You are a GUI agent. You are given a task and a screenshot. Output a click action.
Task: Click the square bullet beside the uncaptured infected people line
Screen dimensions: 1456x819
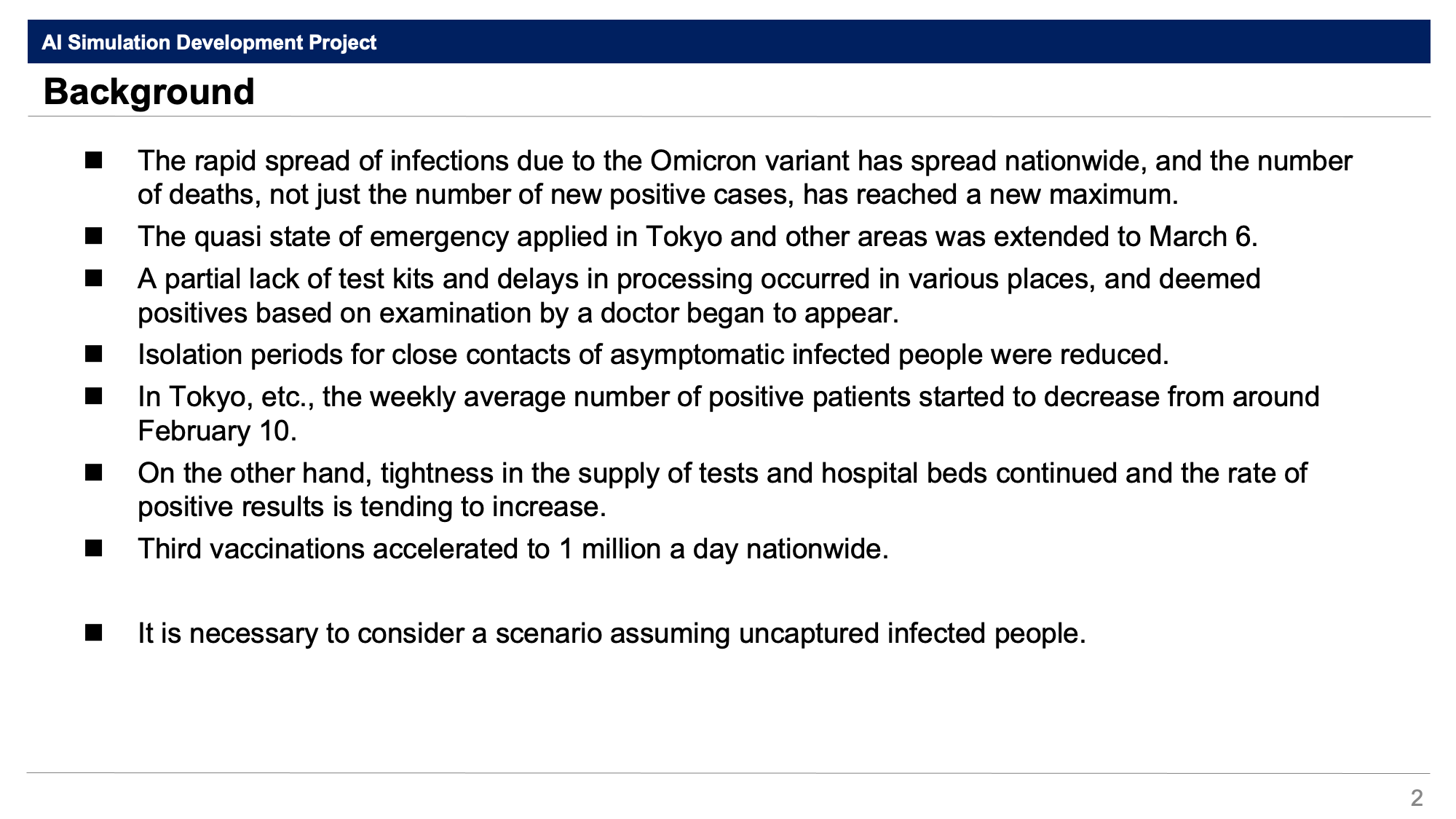click(93, 633)
